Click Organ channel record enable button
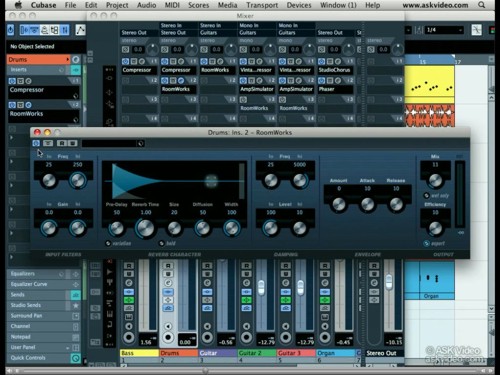The image size is (500, 375). (325, 338)
